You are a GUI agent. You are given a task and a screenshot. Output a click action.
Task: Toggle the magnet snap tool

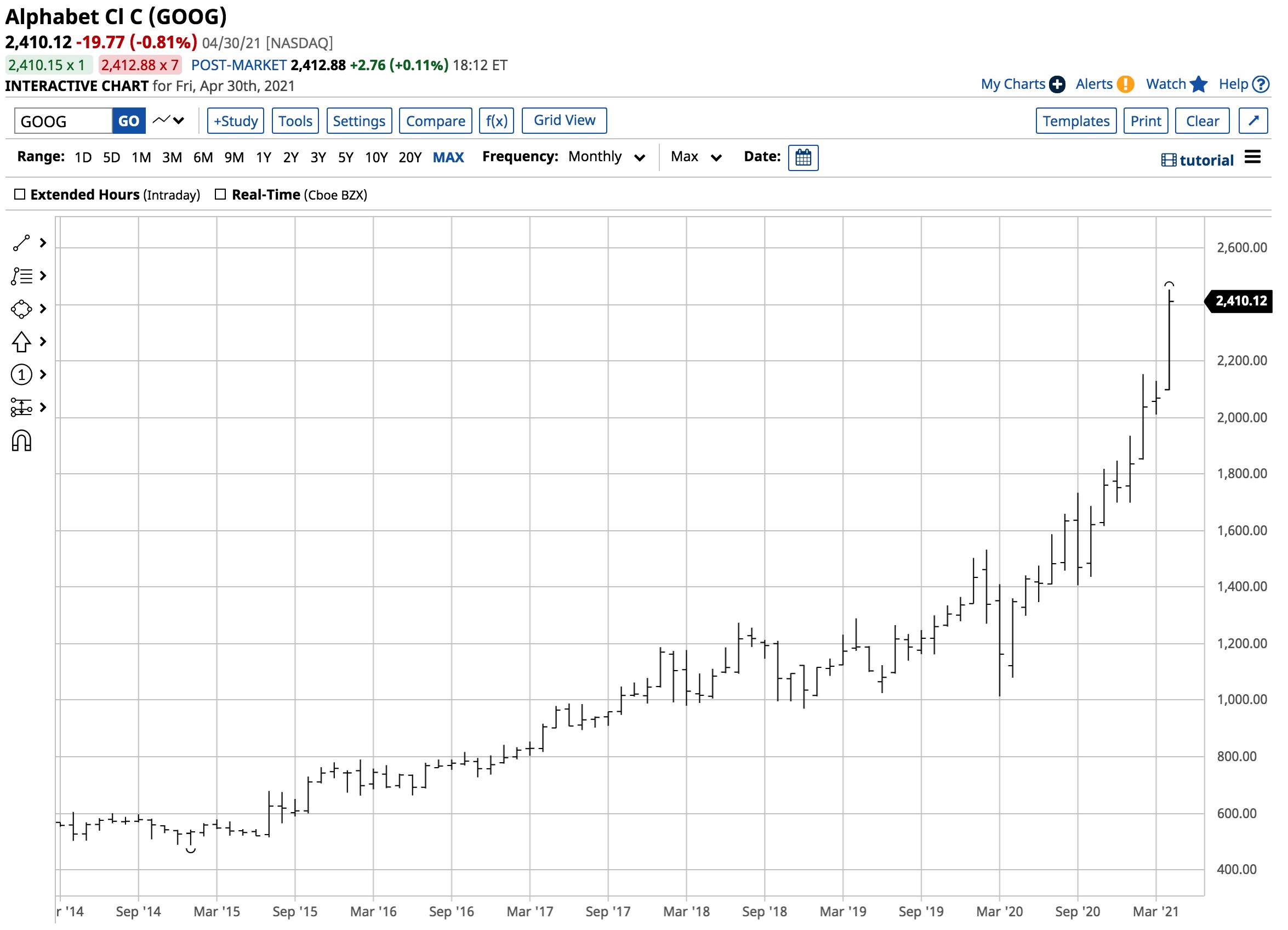[21, 442]
